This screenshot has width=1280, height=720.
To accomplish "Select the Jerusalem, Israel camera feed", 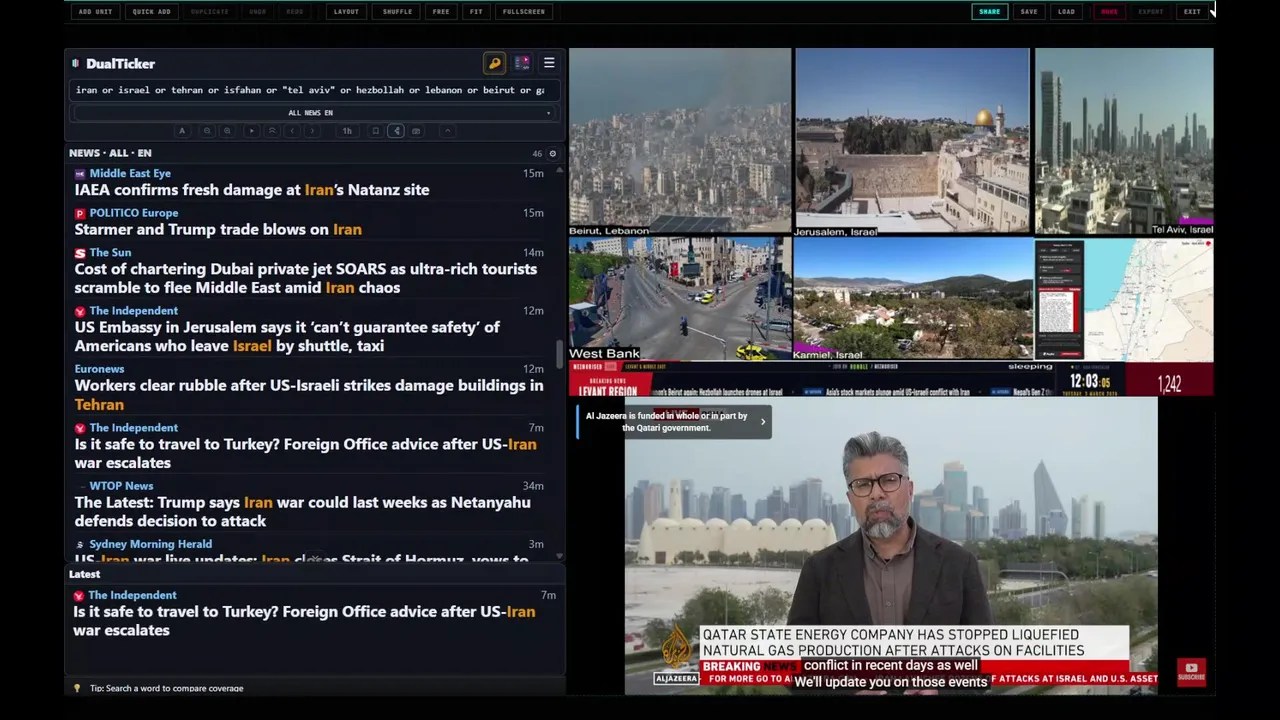I will tap(912, 142).
